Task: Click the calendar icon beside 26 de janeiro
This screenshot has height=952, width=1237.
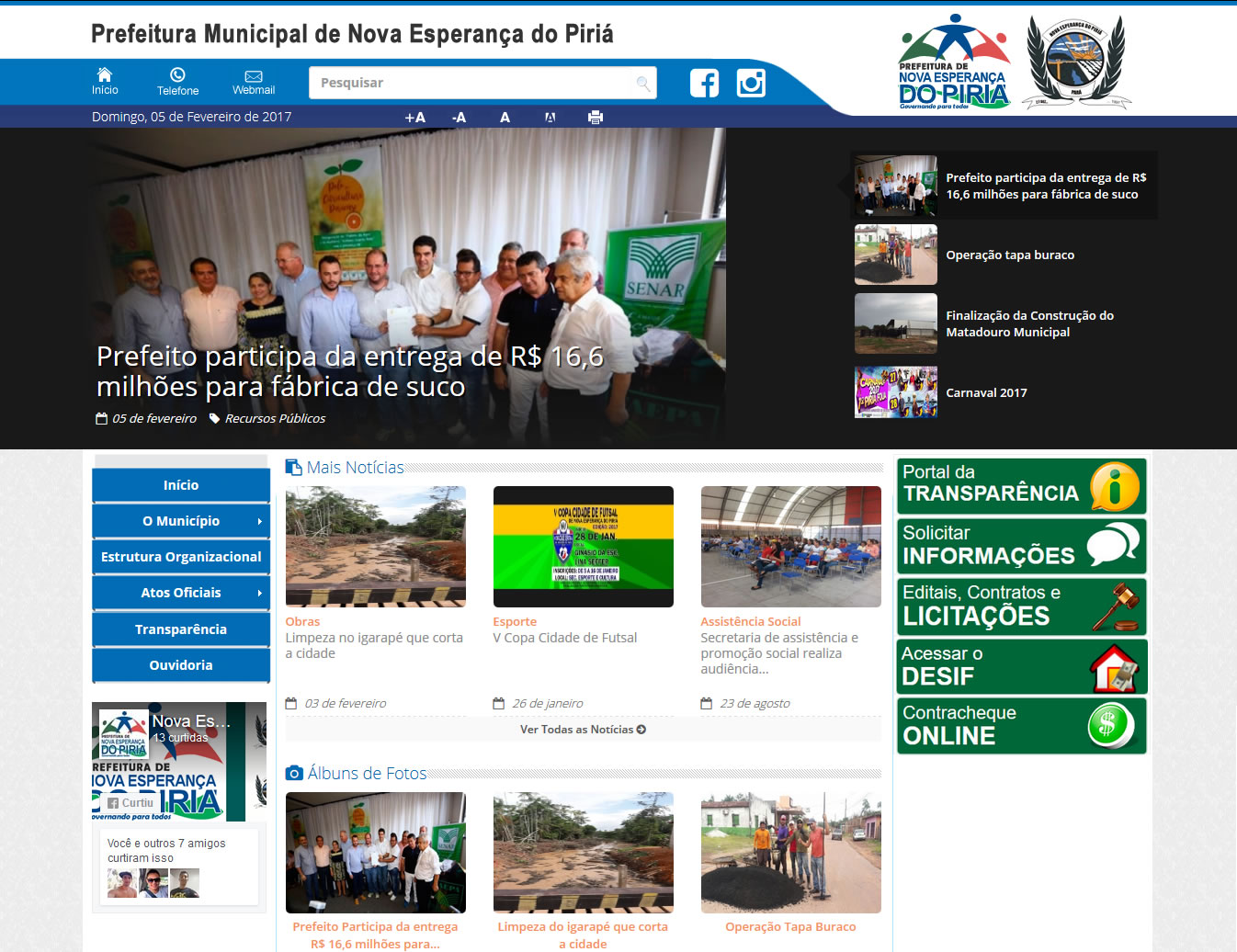Action: 499,703
